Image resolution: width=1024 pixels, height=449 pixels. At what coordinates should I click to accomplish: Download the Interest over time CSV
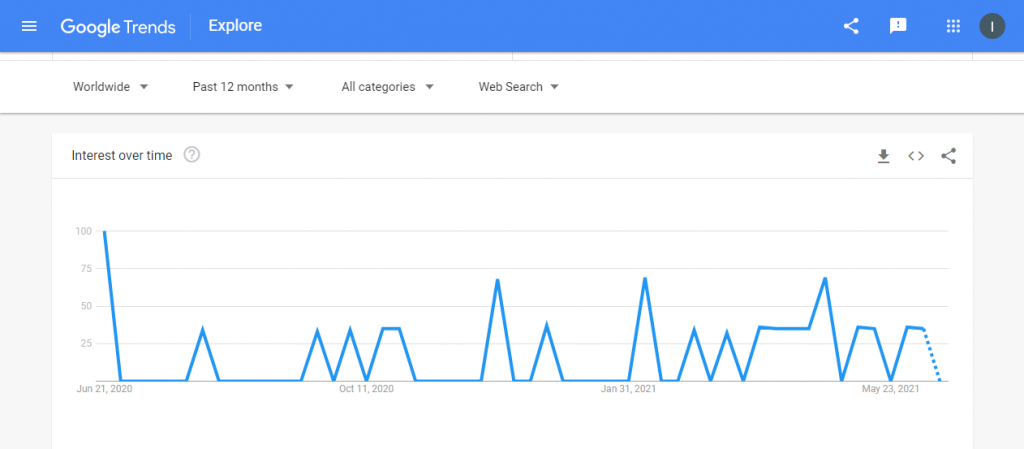(x=884, y=156)
